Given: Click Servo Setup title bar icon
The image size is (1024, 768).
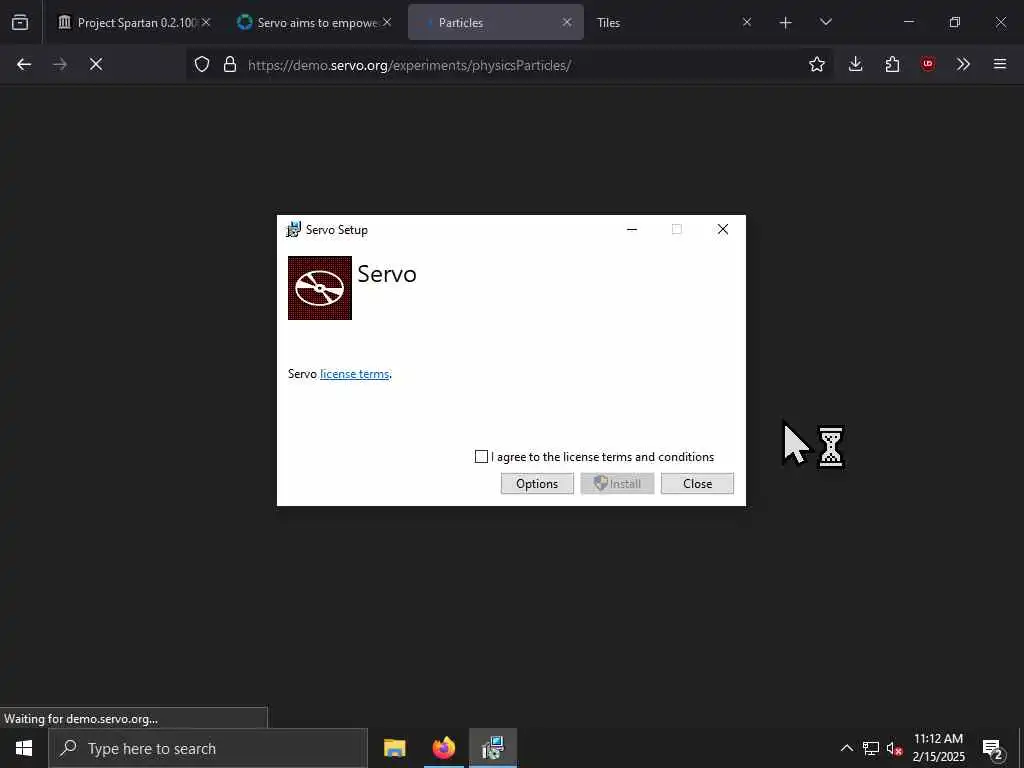Looking at the screenshot, I should pyautogui.click(x=294, y=229).
